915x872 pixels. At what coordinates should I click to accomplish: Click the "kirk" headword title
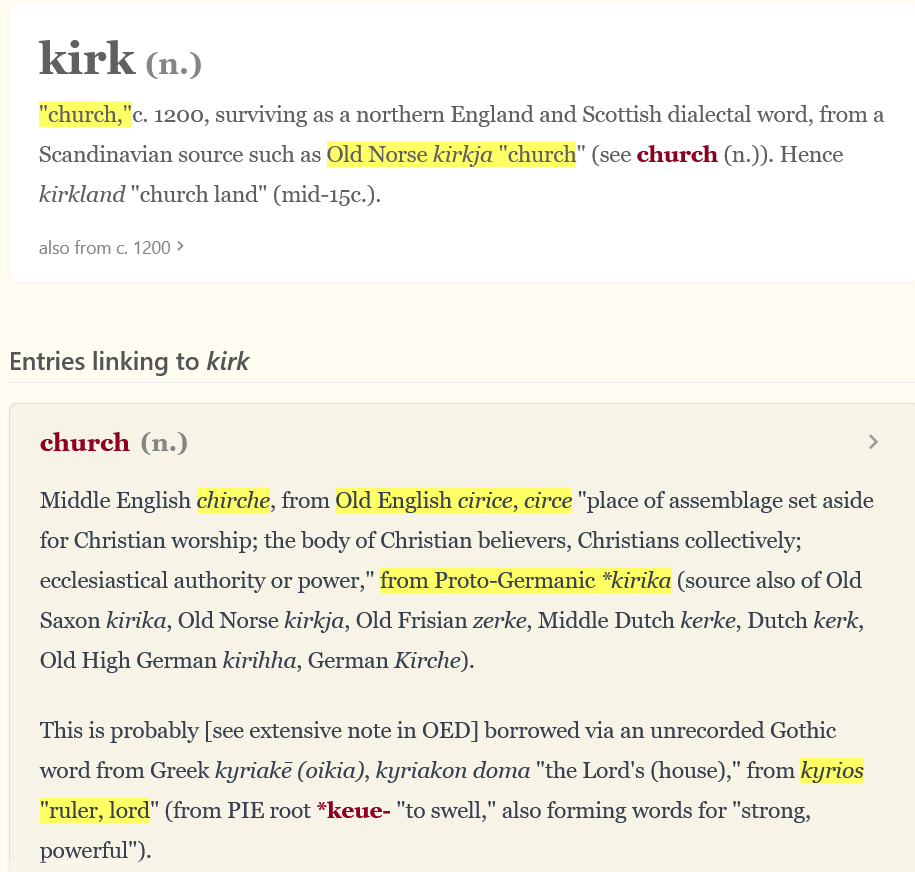[87, 59]
